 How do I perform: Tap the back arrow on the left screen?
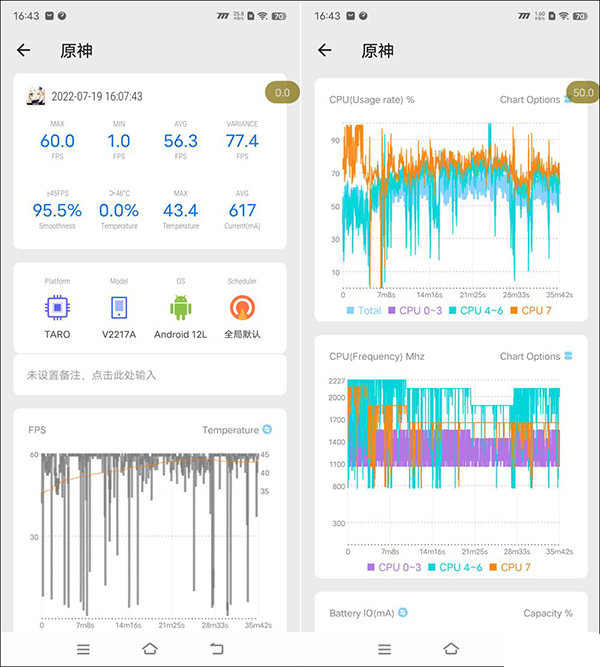pos(24,51)
